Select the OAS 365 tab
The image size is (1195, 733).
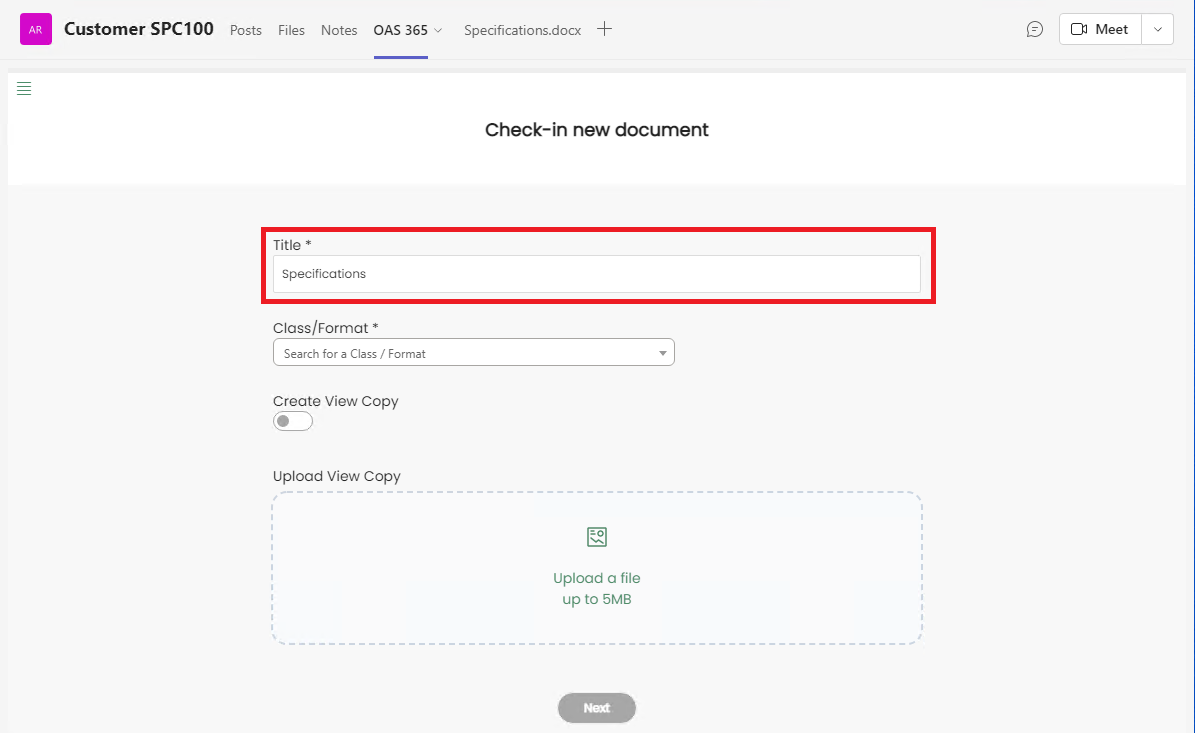[x=400, y=30]
